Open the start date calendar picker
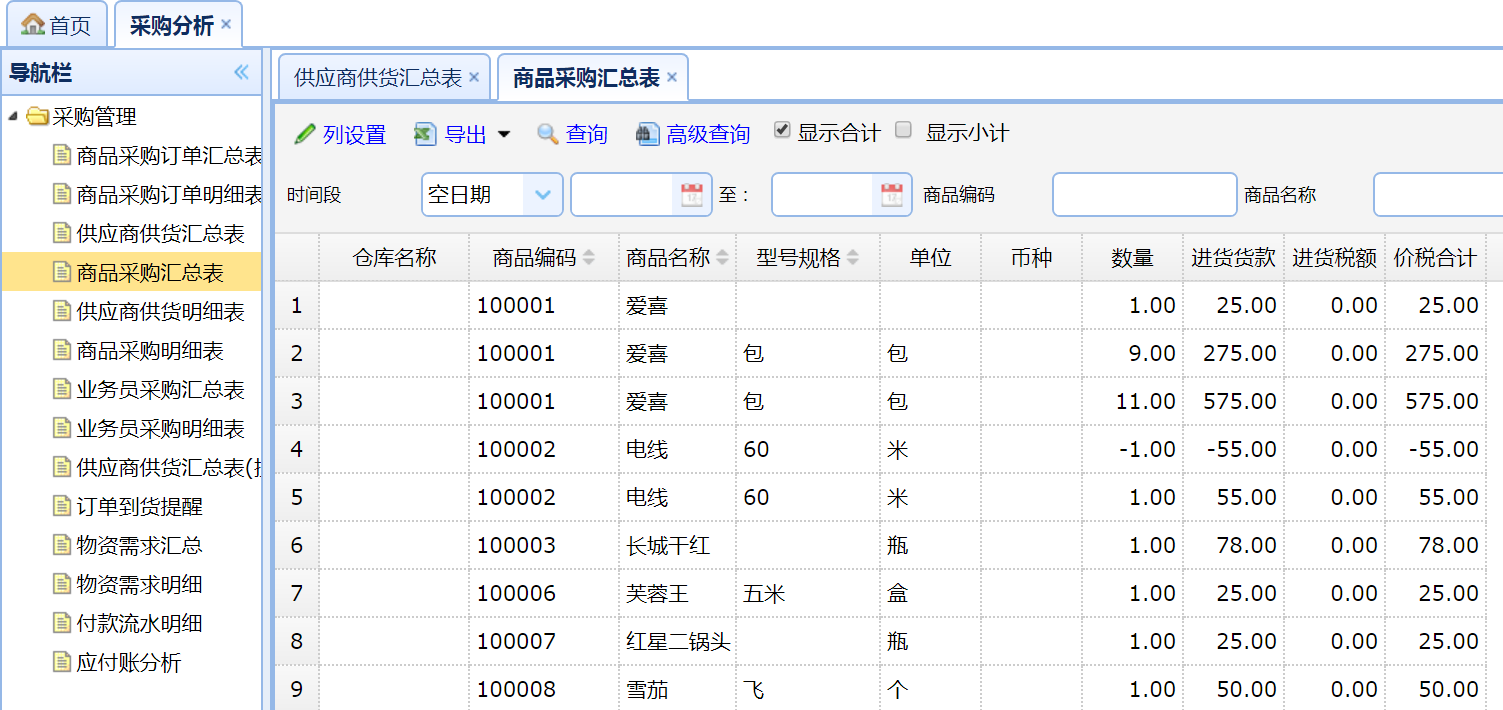 point(691,195)
